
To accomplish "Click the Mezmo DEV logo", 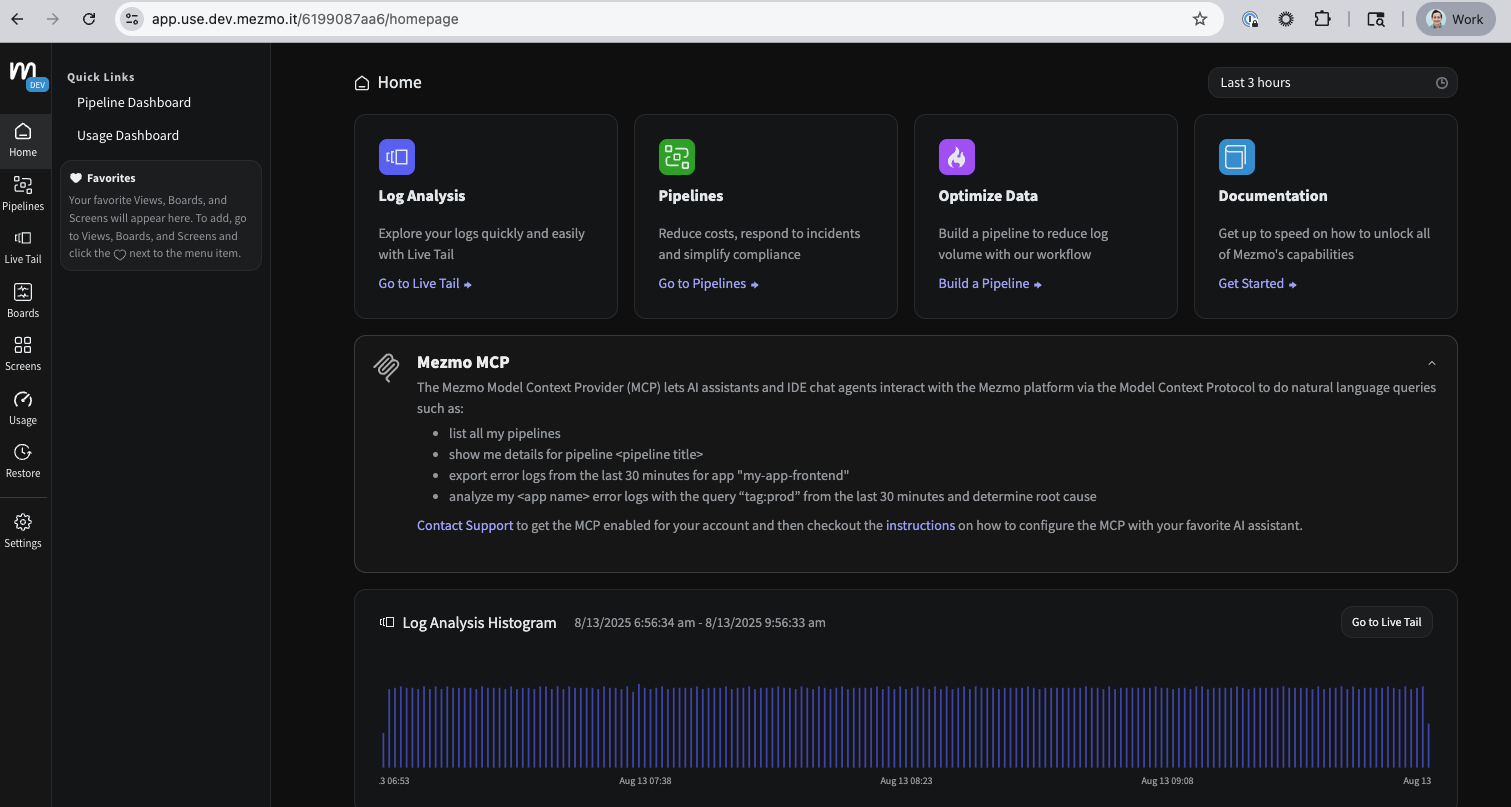I will [x=27, y=75].
